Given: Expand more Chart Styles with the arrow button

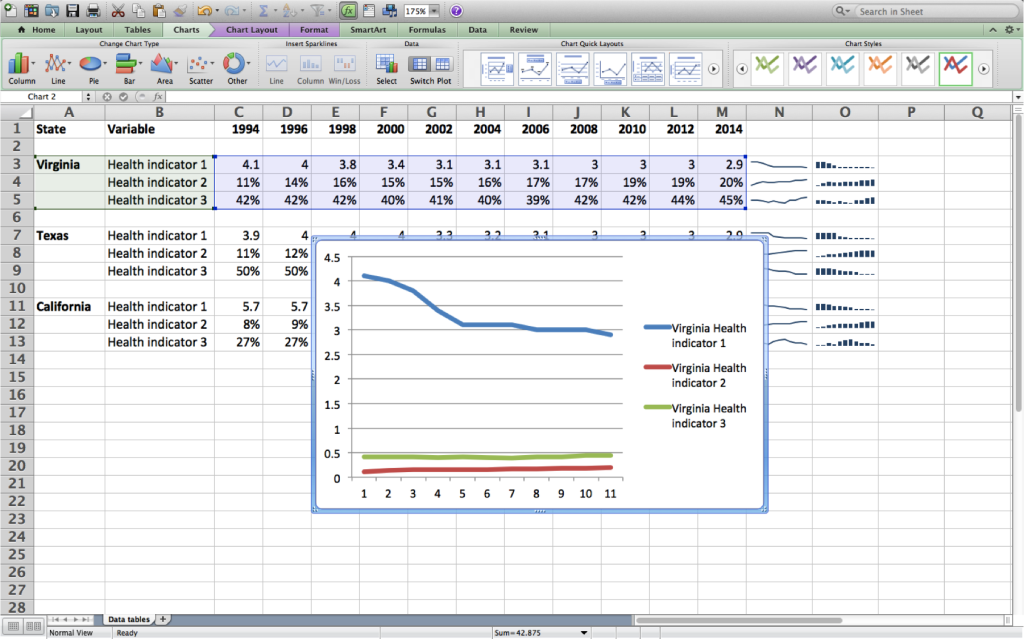Looking at the screenshot, I should point(981,66).
